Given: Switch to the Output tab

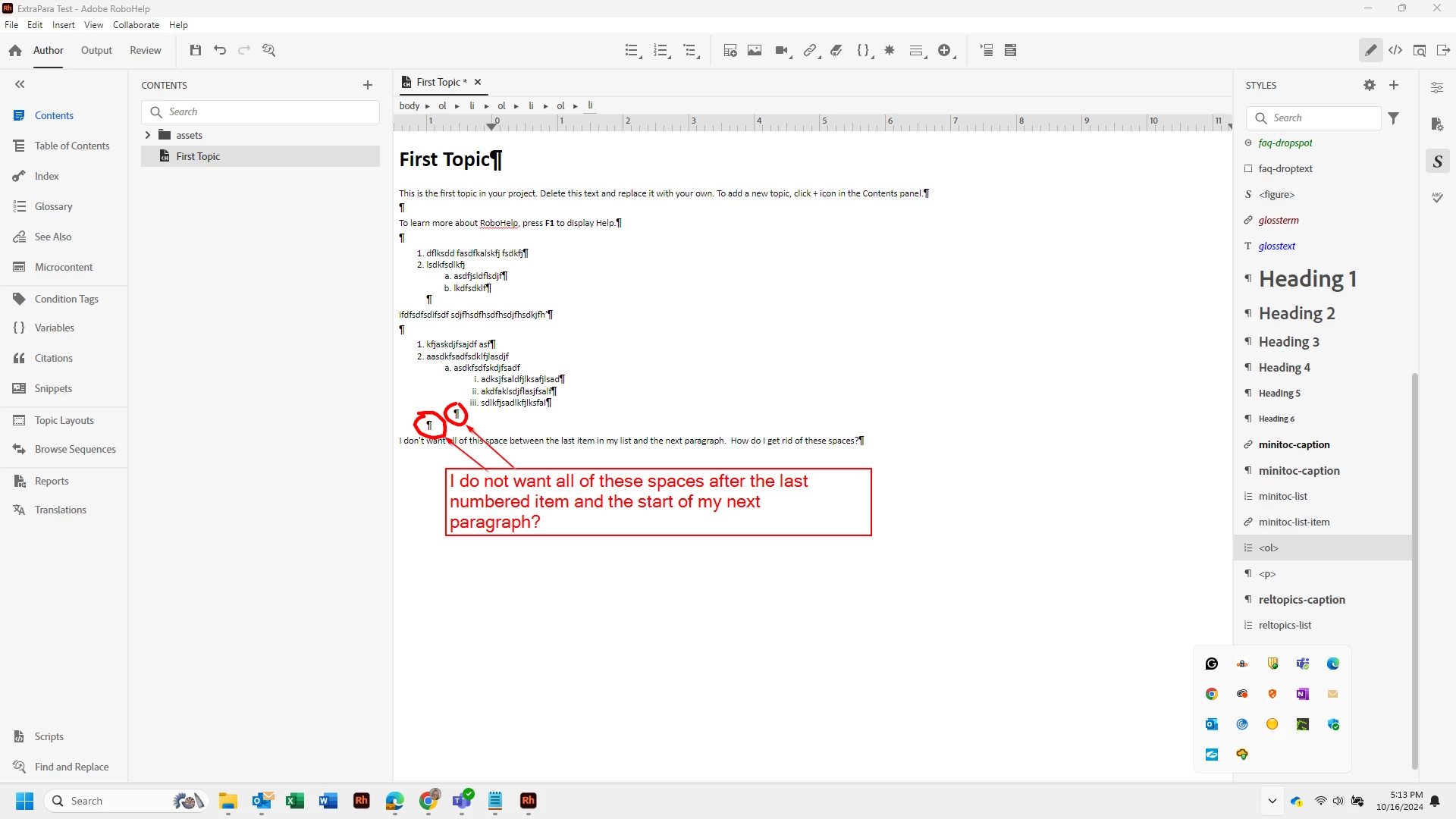Looking at the screenshot, I should [96, 50].
